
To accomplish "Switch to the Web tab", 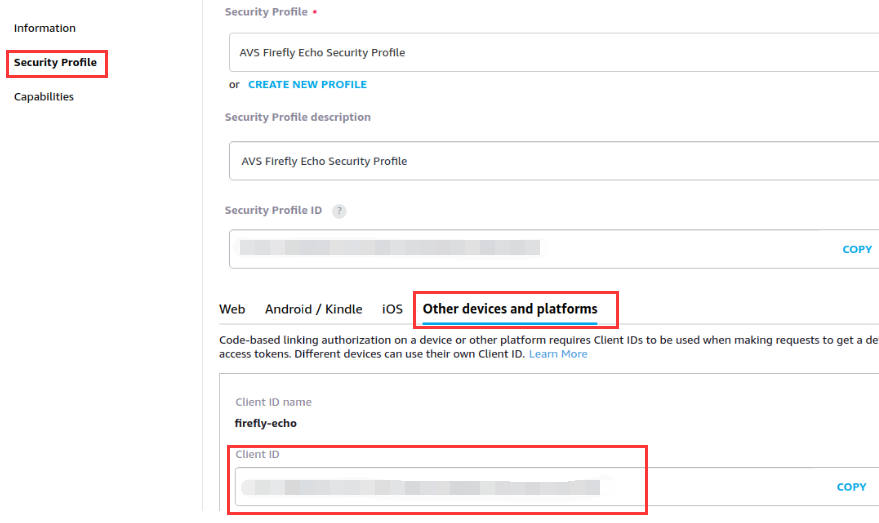I will pyautogui.click(x=232, y=309).
